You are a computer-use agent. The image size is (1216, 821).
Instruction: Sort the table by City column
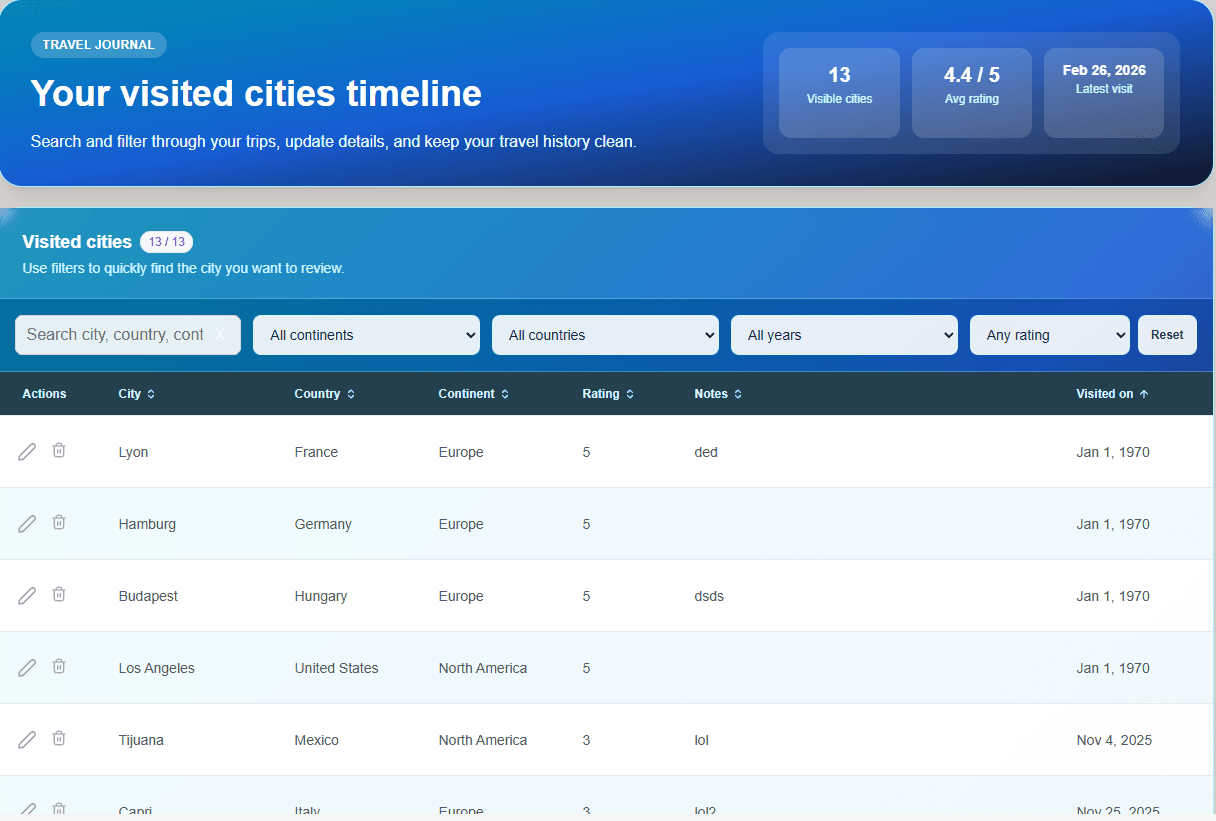point(136,394)
